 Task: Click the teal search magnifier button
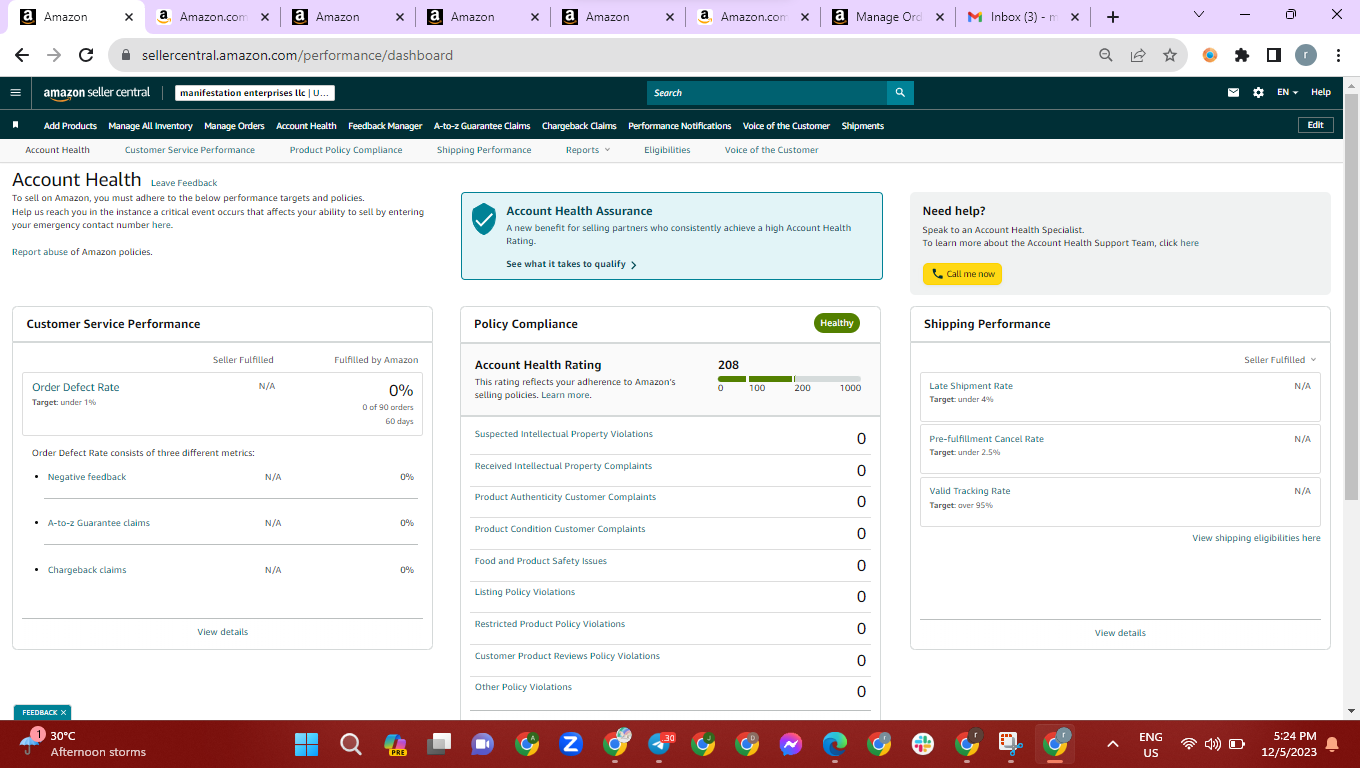coord(900,93)
